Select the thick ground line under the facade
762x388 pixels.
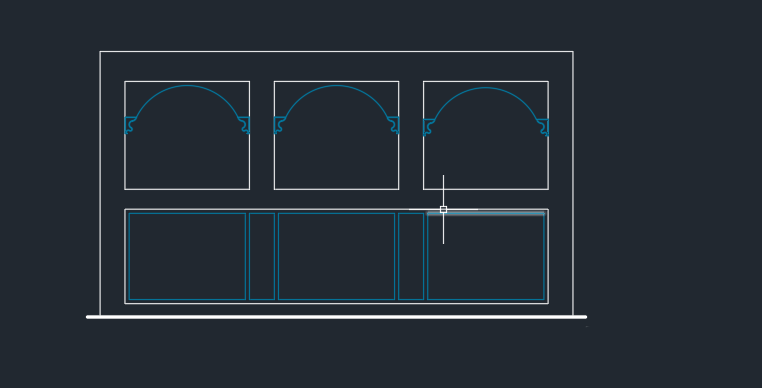[x=336, y=317]
